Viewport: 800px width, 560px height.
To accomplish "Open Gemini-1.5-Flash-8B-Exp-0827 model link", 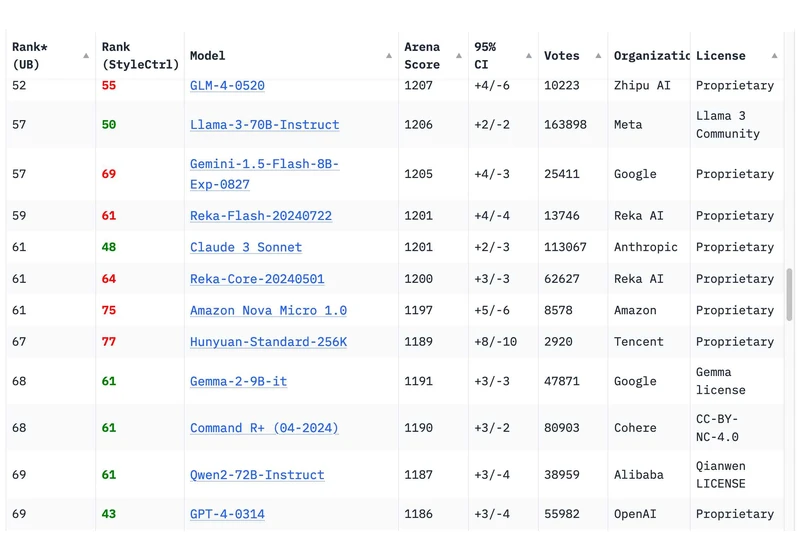I will pos(264,174).
